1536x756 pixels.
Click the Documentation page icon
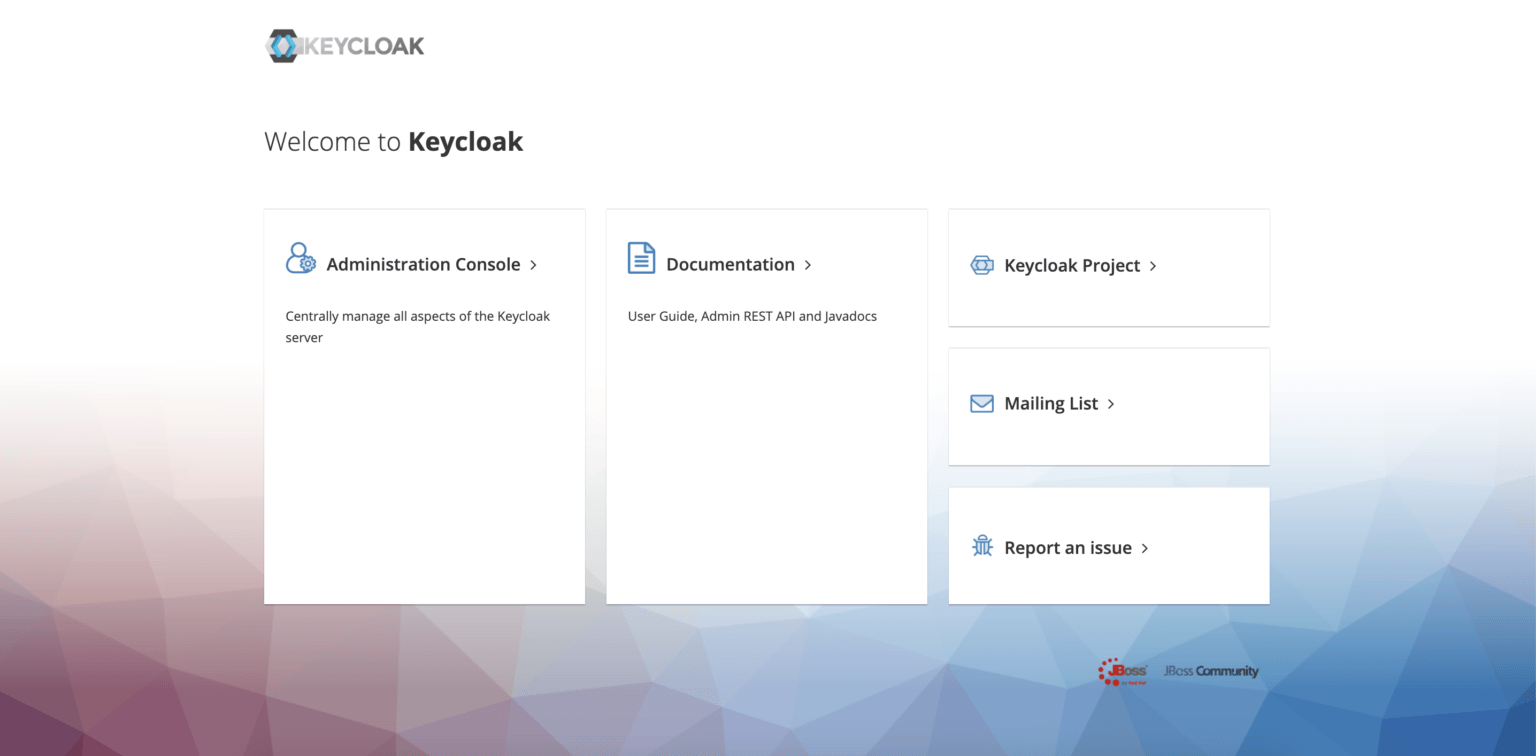click(641, 258)
